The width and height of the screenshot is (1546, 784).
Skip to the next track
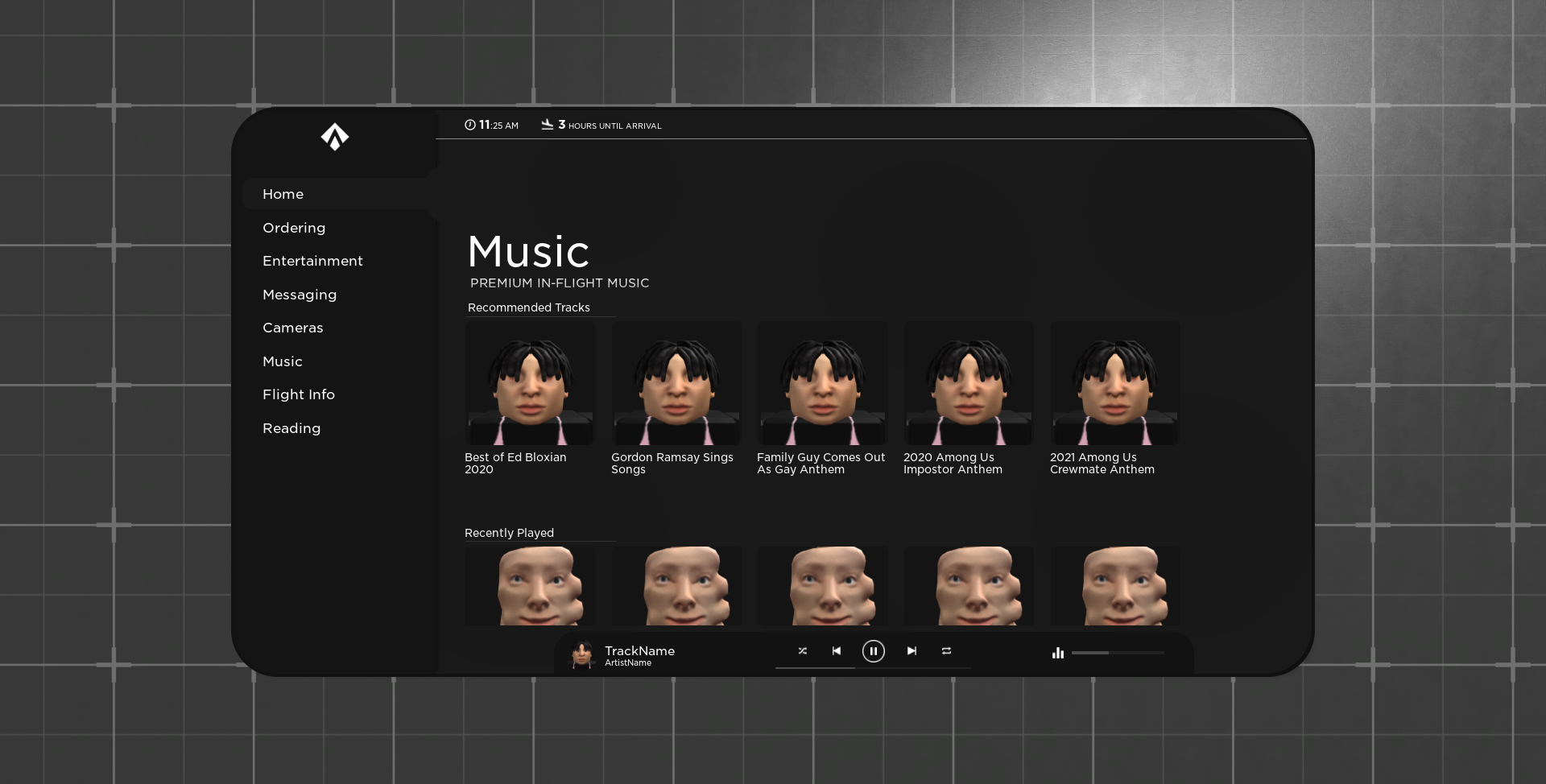911,651
